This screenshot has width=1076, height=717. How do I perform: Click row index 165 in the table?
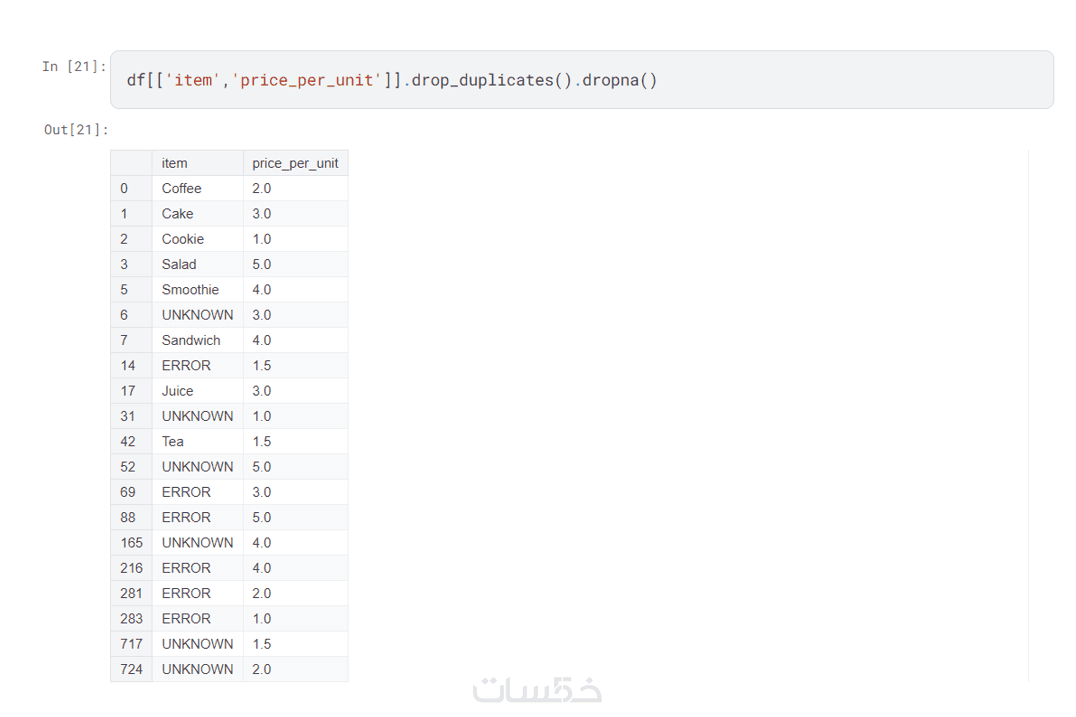(x=132, y=542)
